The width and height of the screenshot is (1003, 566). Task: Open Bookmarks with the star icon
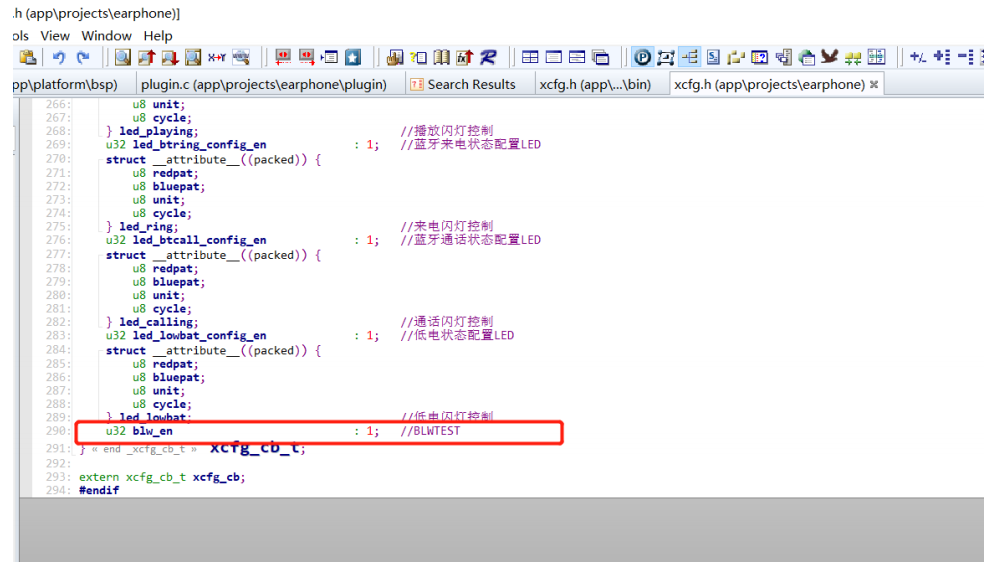click(353, 58)
